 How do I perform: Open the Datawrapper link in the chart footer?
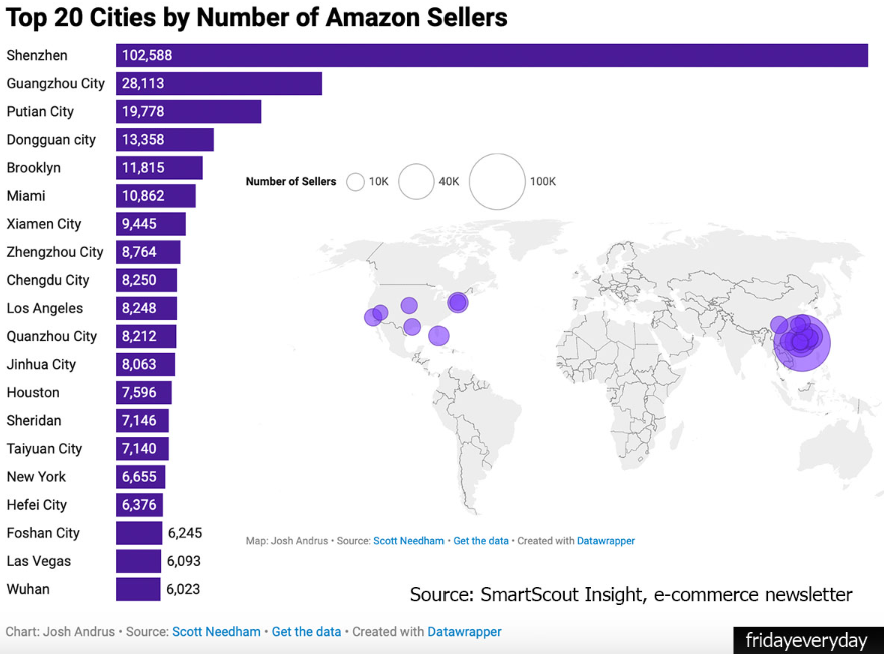click(464, 632)
